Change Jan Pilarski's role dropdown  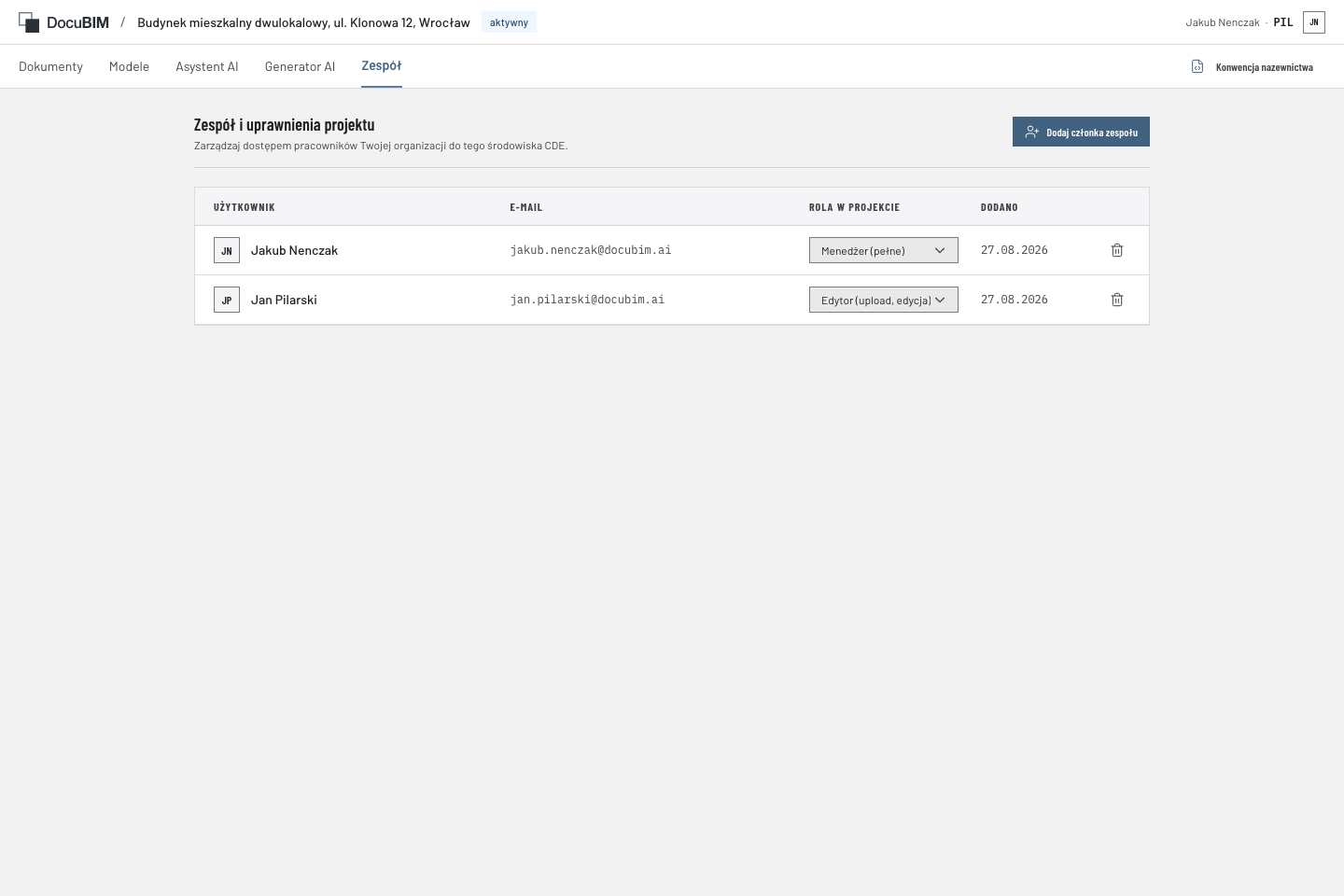[x=884, y=300]
